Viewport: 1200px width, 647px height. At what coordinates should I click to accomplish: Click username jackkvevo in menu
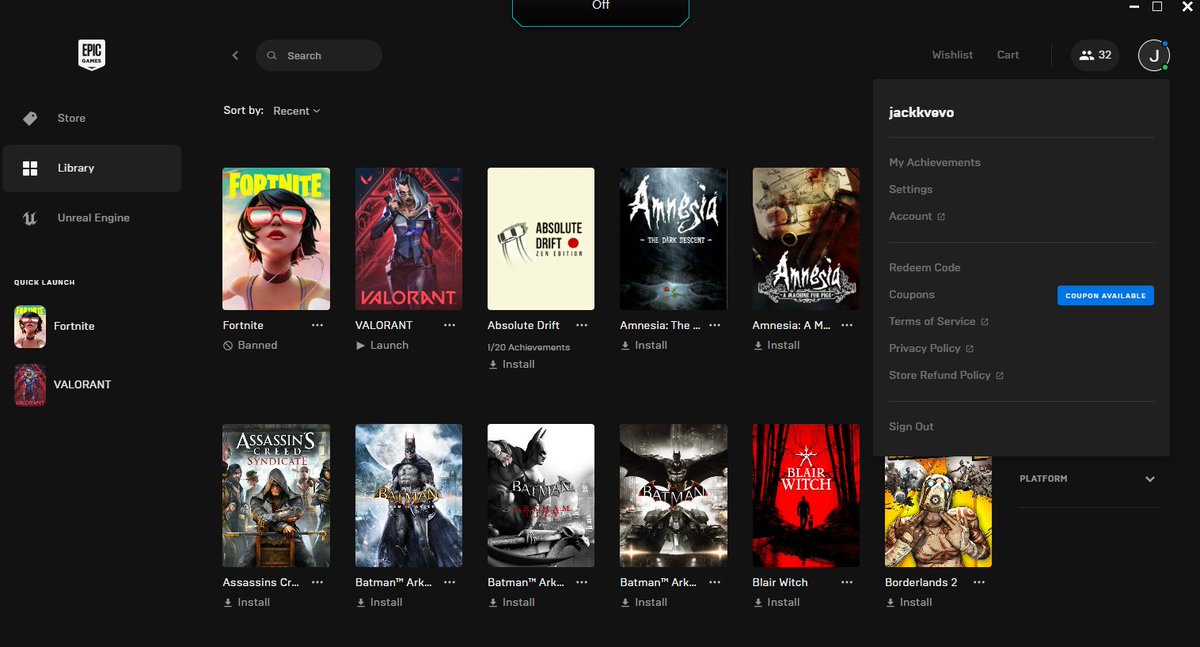point(921,113)
